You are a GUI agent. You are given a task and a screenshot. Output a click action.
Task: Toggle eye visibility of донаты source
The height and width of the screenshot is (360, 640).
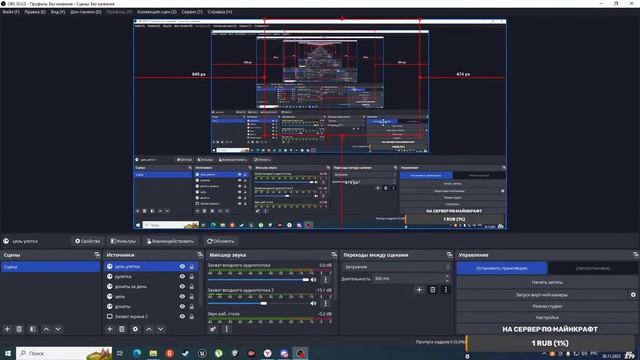[x=182, y=306]
